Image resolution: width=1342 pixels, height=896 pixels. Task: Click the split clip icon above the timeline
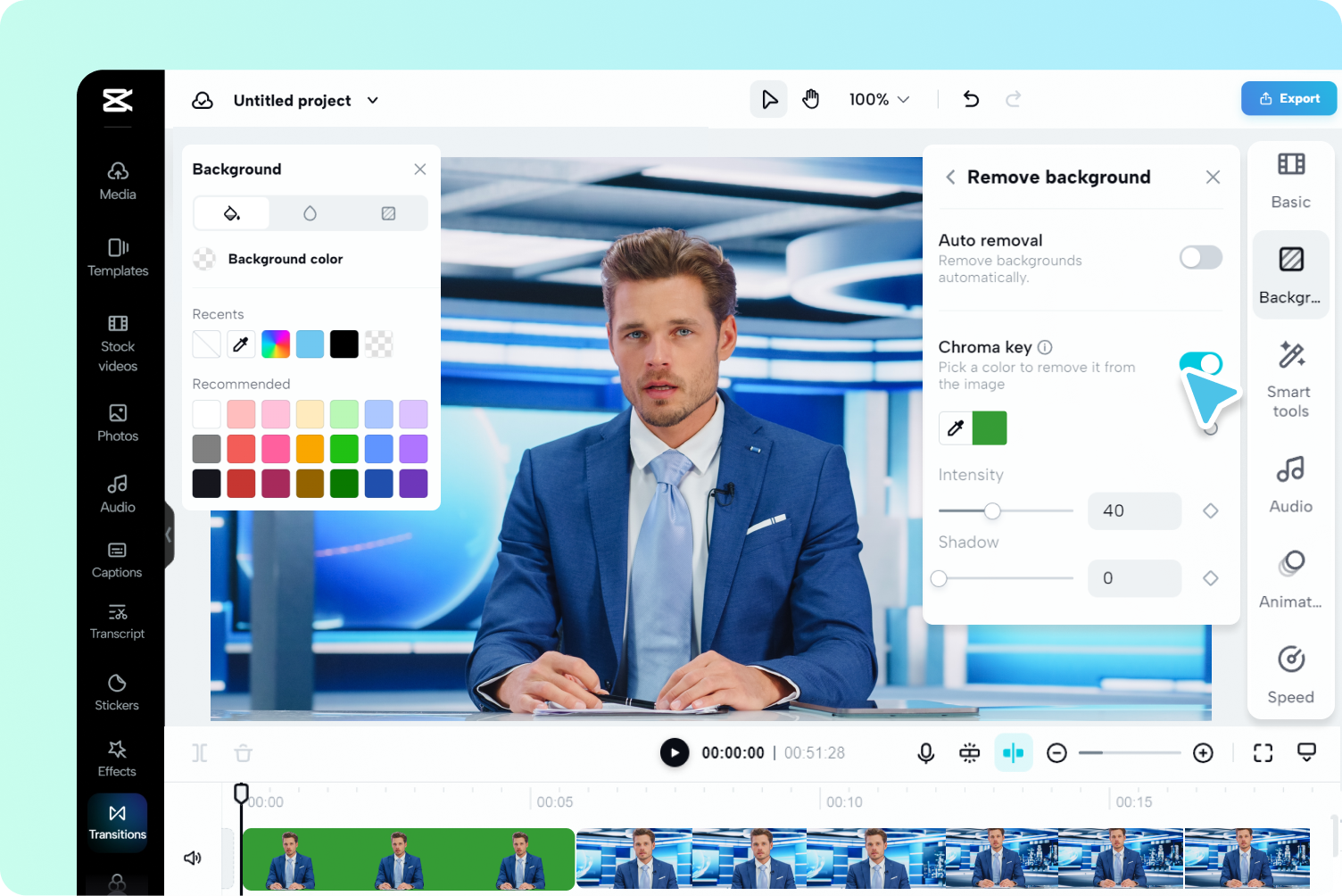click(200, 752)
